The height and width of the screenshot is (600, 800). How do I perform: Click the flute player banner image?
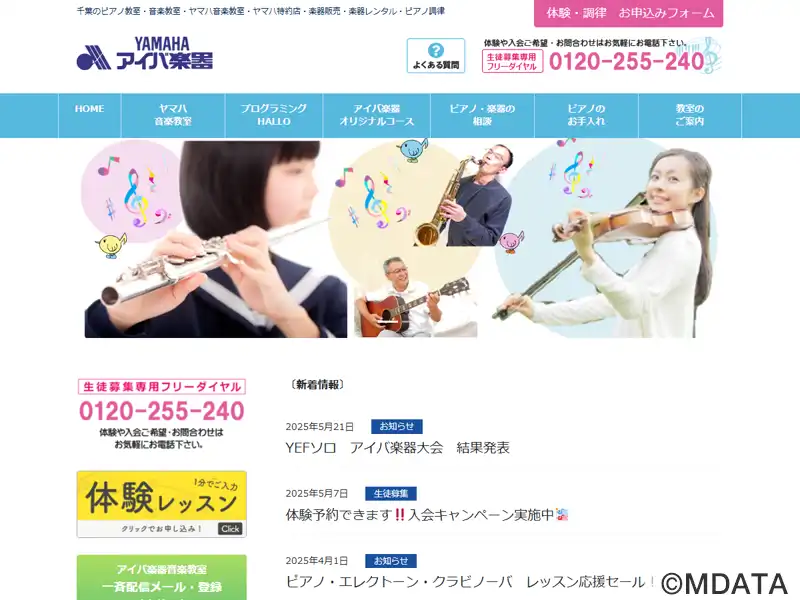tap(216, 239)
